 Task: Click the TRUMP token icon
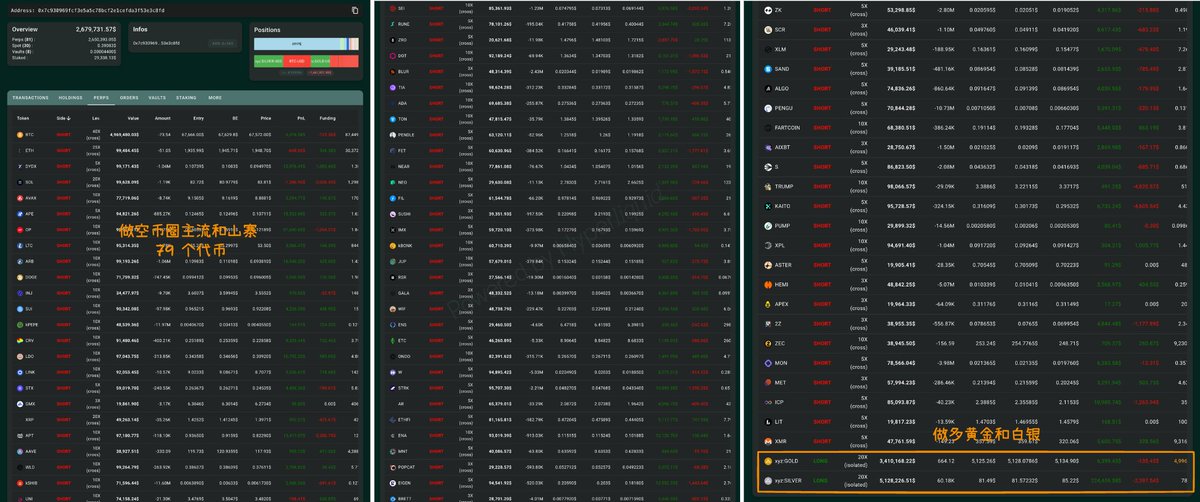768,186
